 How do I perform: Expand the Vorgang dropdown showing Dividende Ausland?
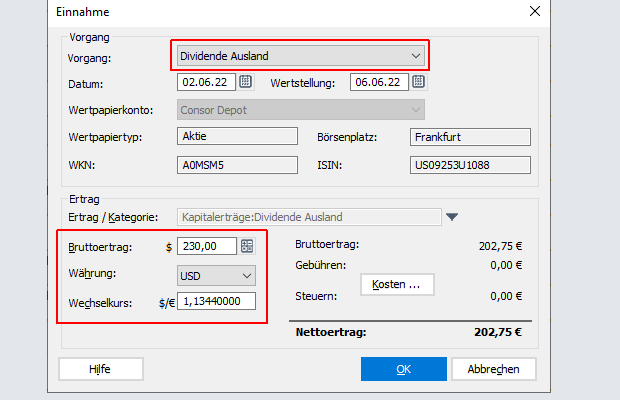[x=301, y=56]
